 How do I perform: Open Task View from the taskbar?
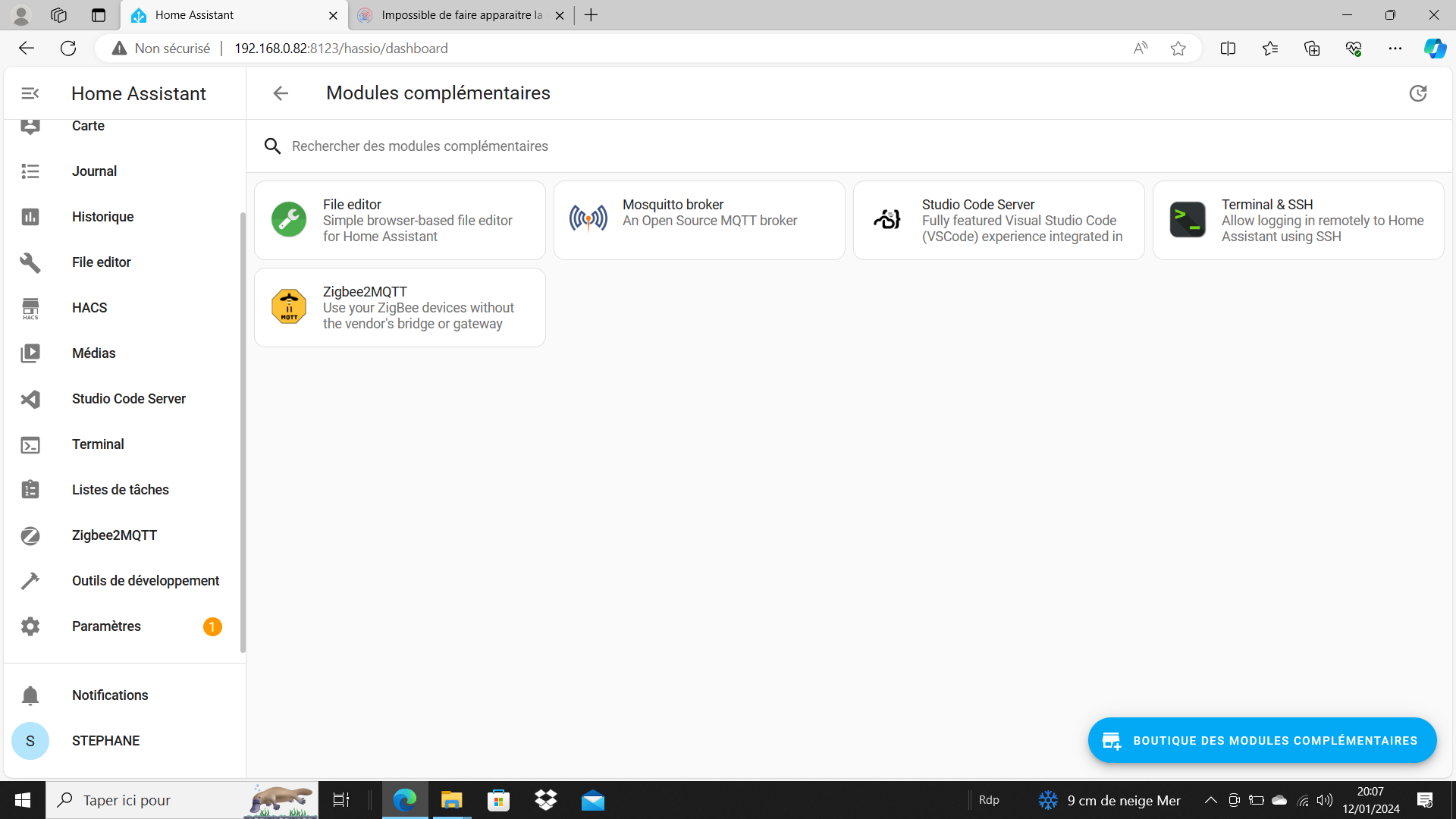(341, 800)
